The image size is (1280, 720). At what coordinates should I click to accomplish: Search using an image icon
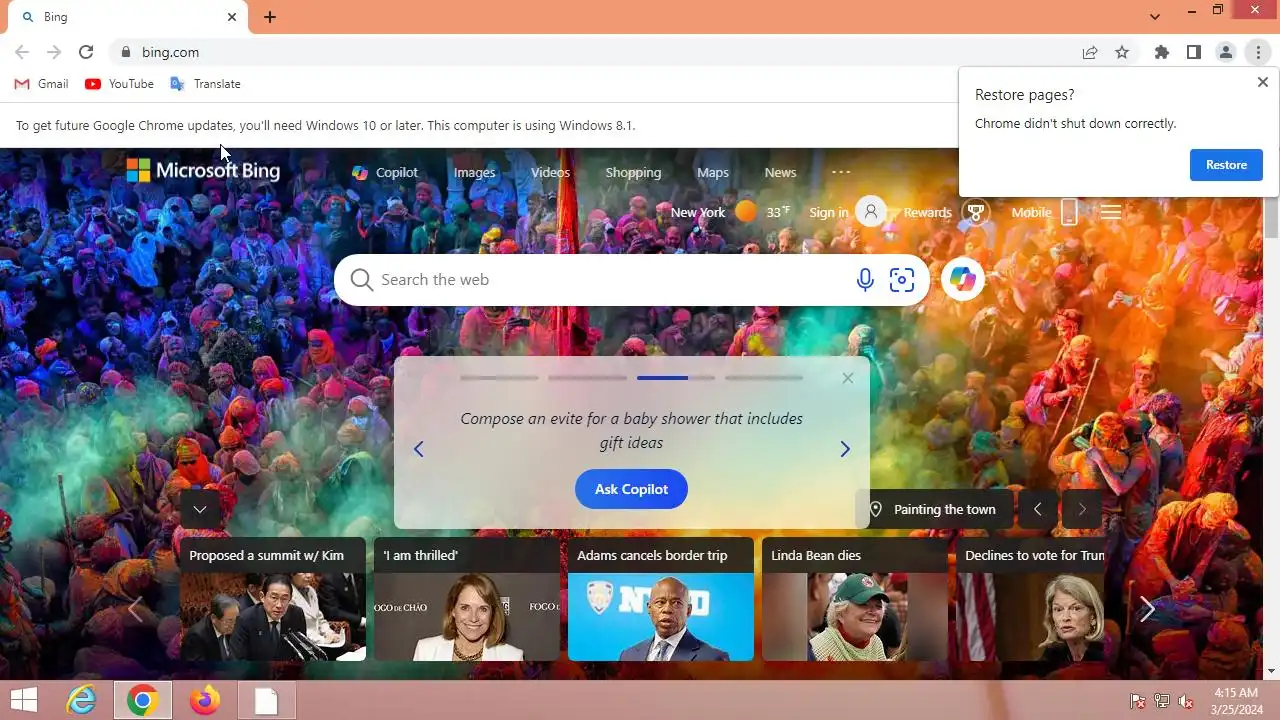[902, 280]
